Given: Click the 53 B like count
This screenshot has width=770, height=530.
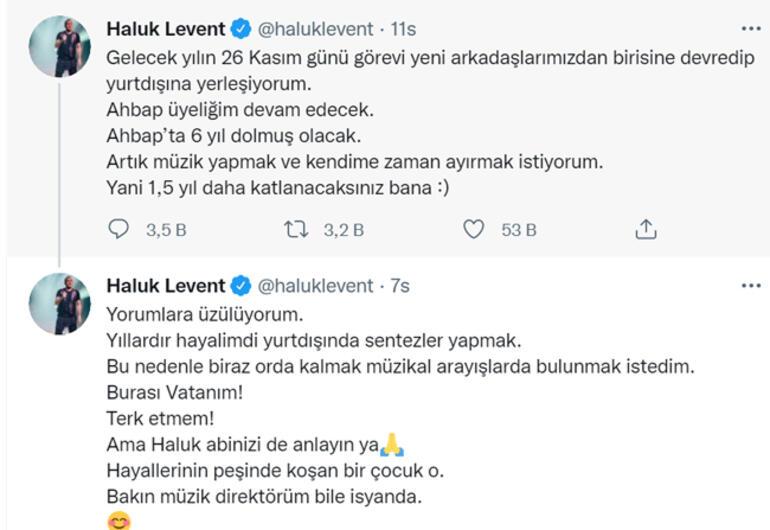Looking at the screenshot, I should (x=519, y=230).
